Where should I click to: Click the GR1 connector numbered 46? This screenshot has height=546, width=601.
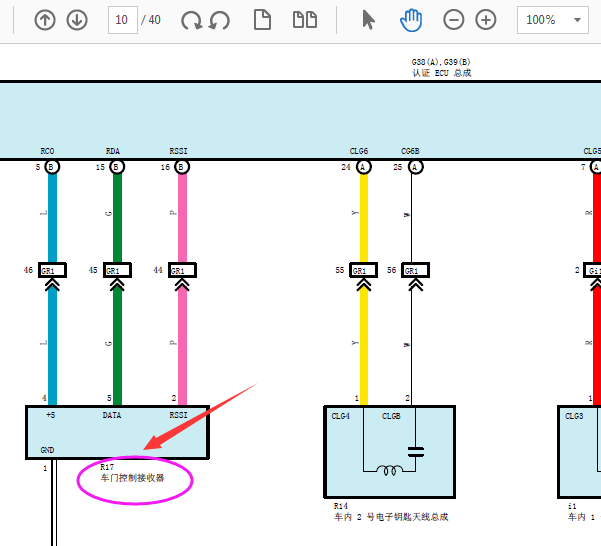tap(53, 271)
